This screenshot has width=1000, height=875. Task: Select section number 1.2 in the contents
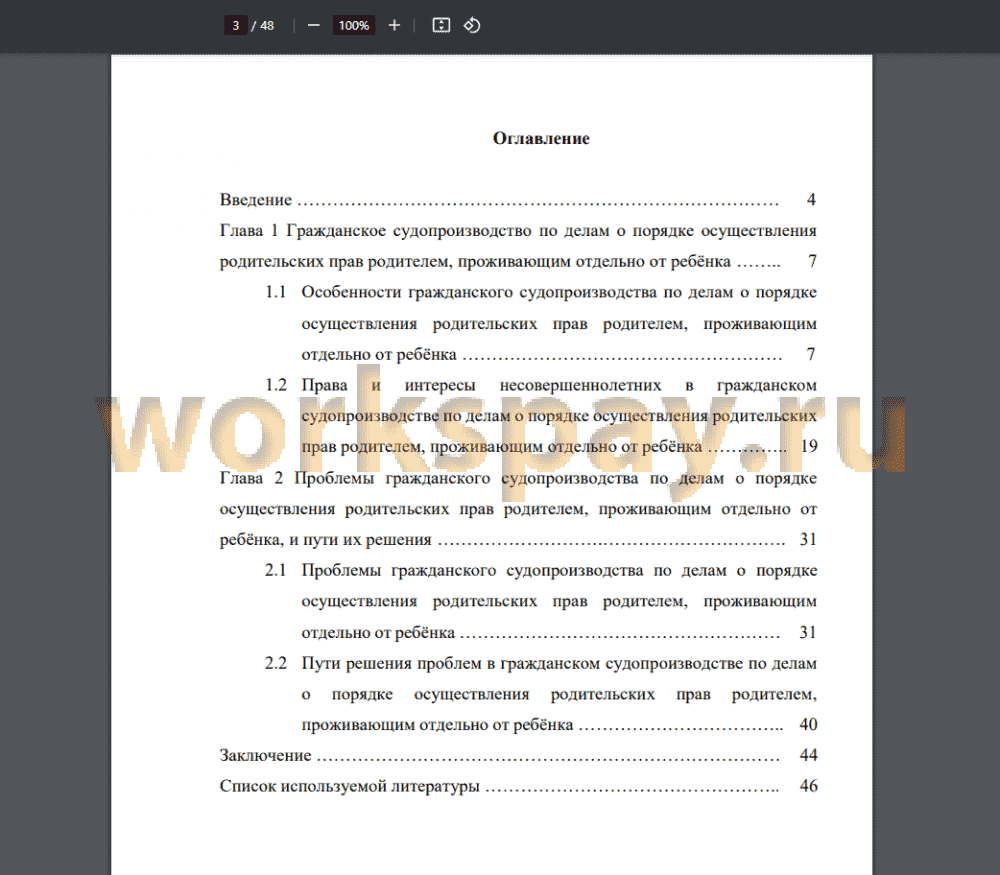click(276, 385)
